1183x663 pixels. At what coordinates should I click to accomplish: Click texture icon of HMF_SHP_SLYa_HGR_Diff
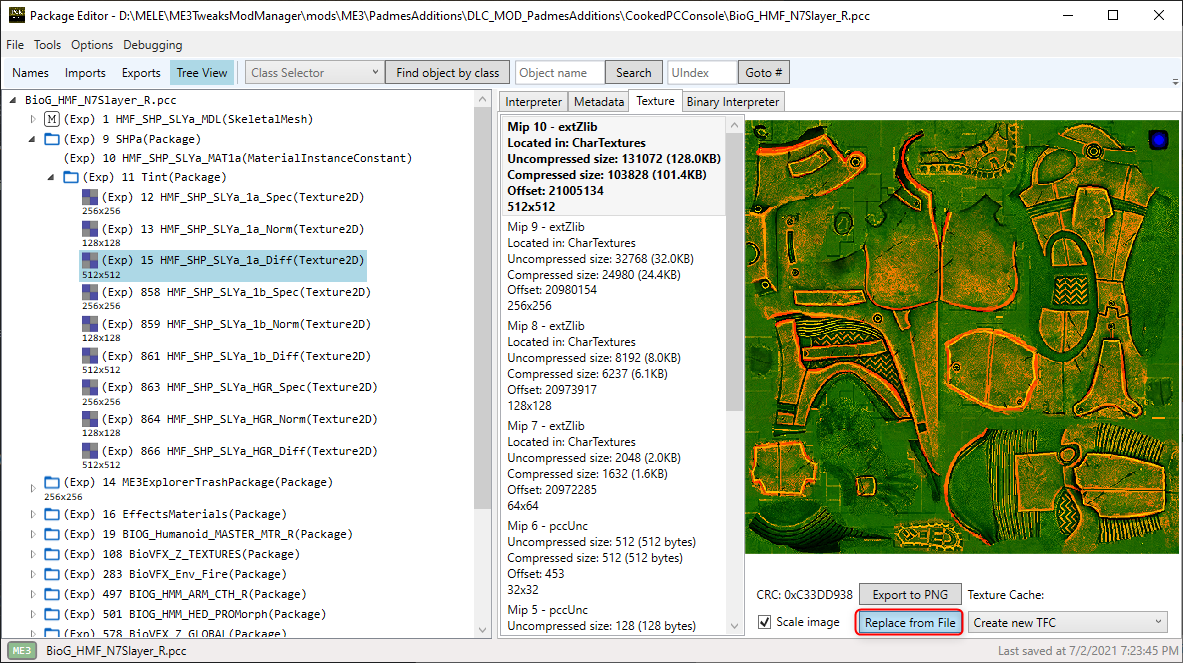click(90, 451)
